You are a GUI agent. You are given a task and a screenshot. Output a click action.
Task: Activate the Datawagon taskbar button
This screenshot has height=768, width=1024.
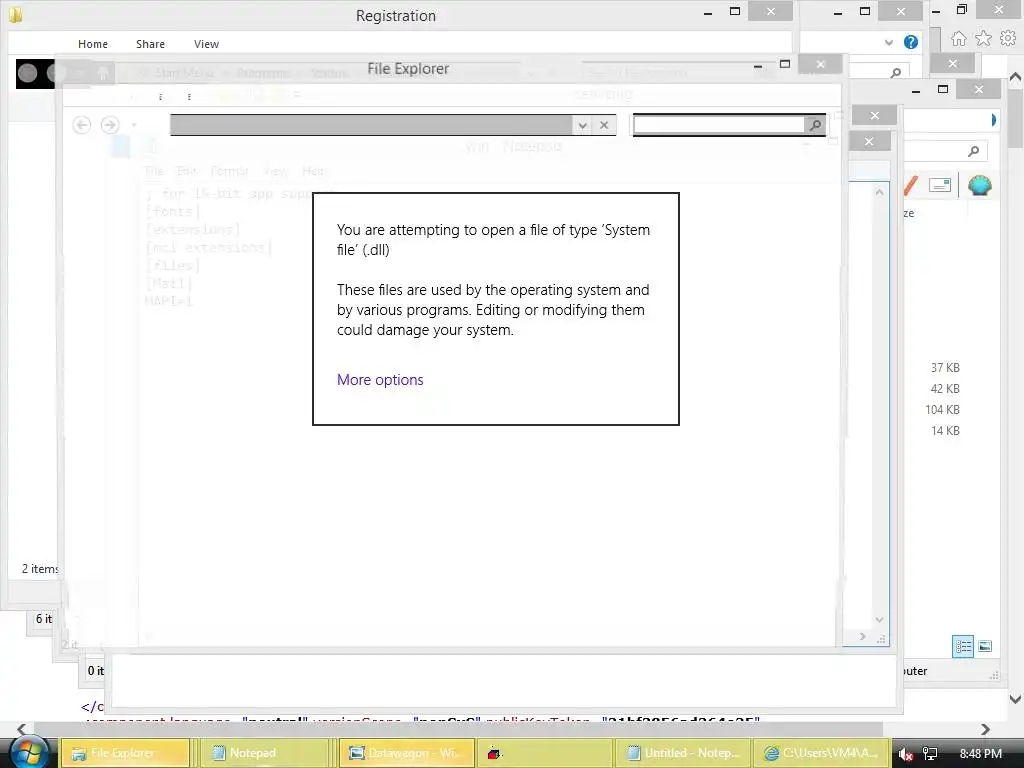408,753
